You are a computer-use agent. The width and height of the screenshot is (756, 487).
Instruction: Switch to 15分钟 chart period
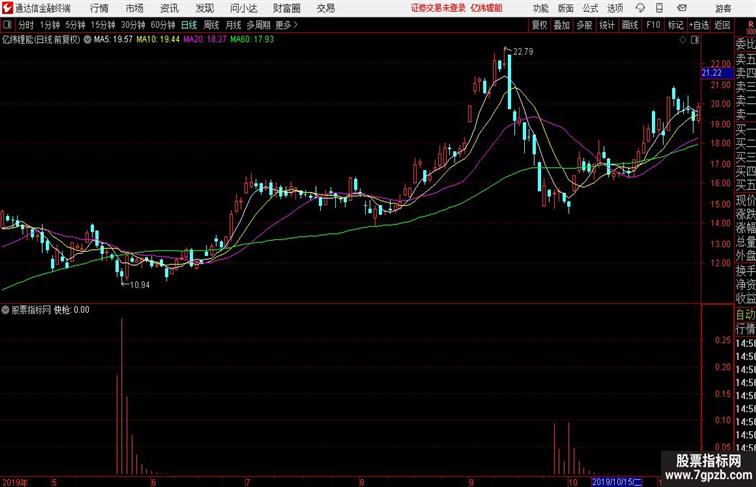(103, 25)
